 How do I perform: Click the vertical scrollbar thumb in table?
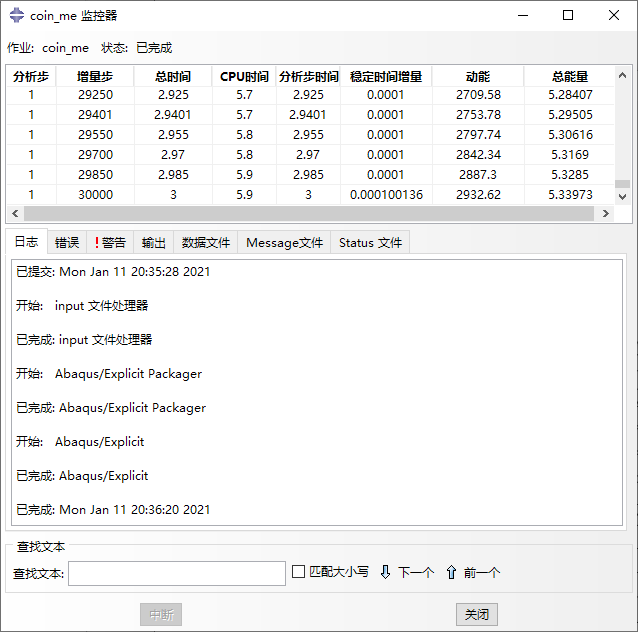tap(622, 184)
